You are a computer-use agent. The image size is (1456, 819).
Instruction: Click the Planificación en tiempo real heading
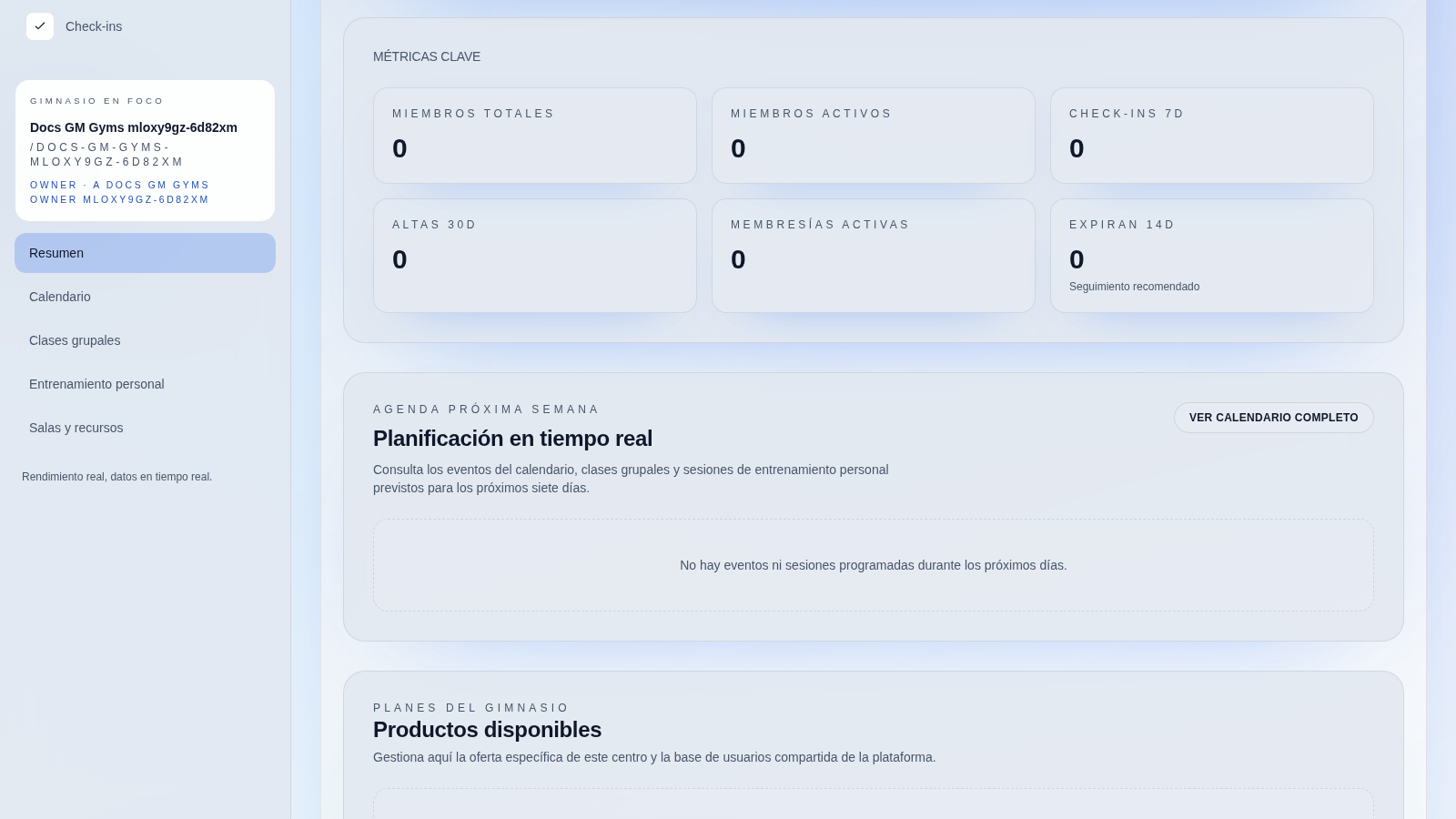pyautogui.click(x=512, y=439)
